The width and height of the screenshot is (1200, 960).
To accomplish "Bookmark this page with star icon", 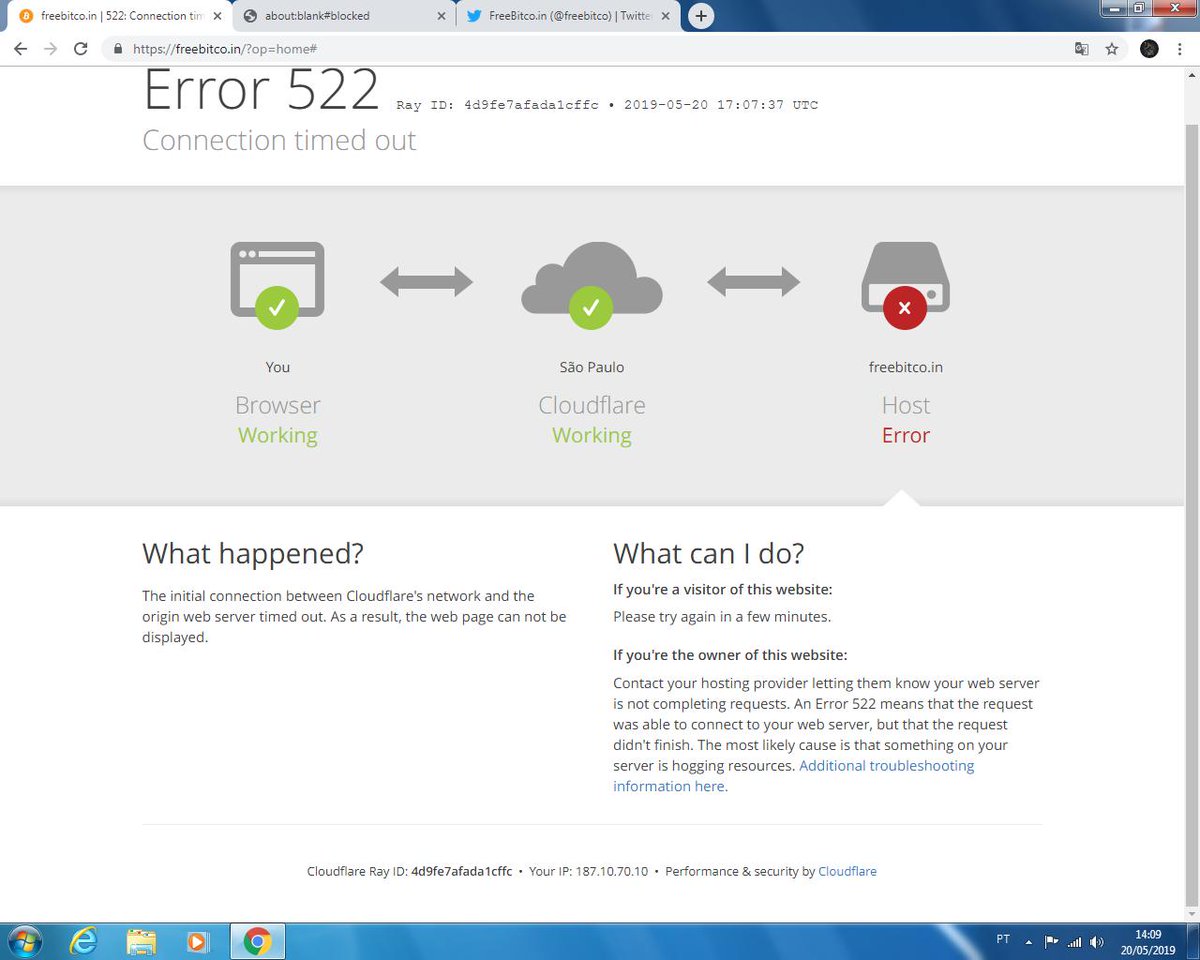I will tap(1111, 48).
